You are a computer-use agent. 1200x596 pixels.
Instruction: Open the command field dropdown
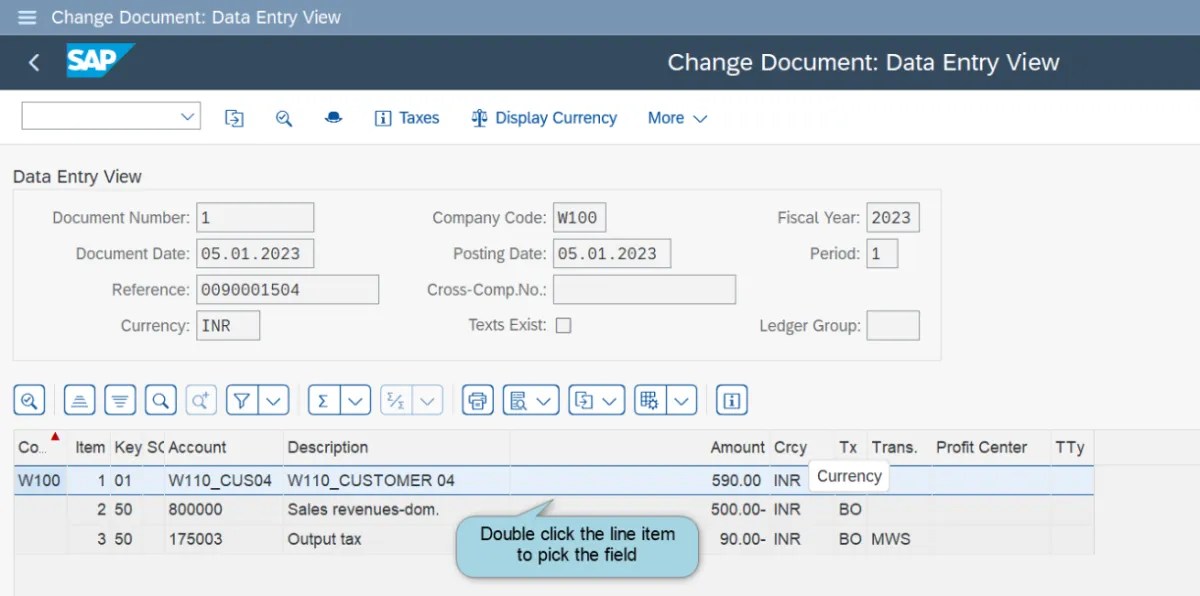pyautogui.click(x=187, y=117)
